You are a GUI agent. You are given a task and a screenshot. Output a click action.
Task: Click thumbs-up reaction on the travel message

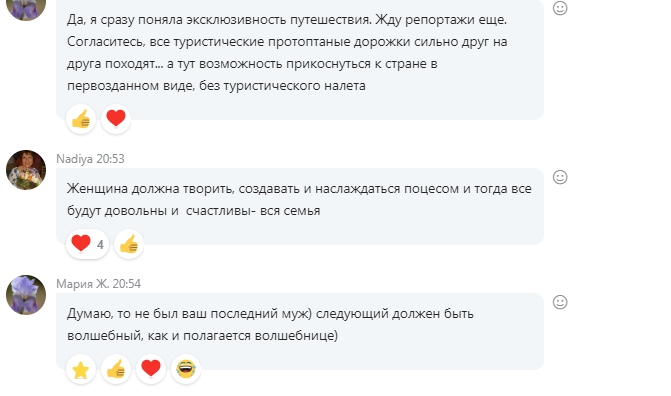[81, 119]
